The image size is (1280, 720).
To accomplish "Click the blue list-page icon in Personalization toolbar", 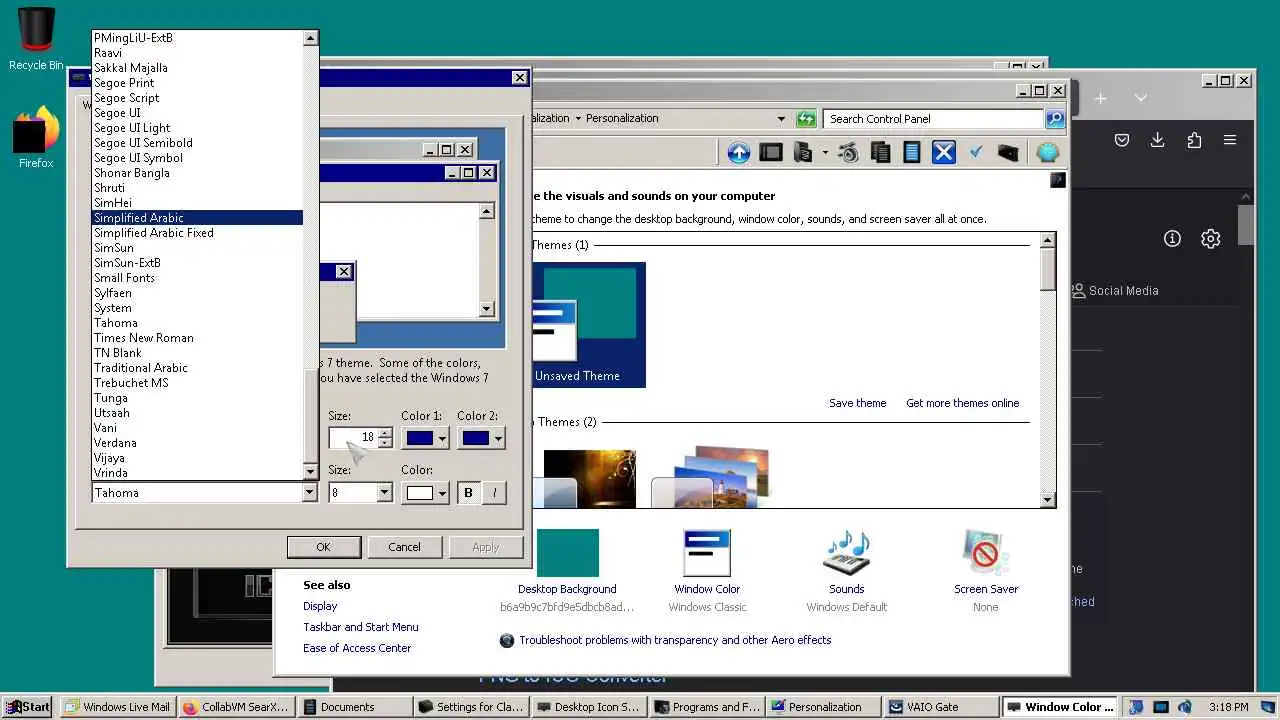I will pyautogui.click(x=911, y=152).
